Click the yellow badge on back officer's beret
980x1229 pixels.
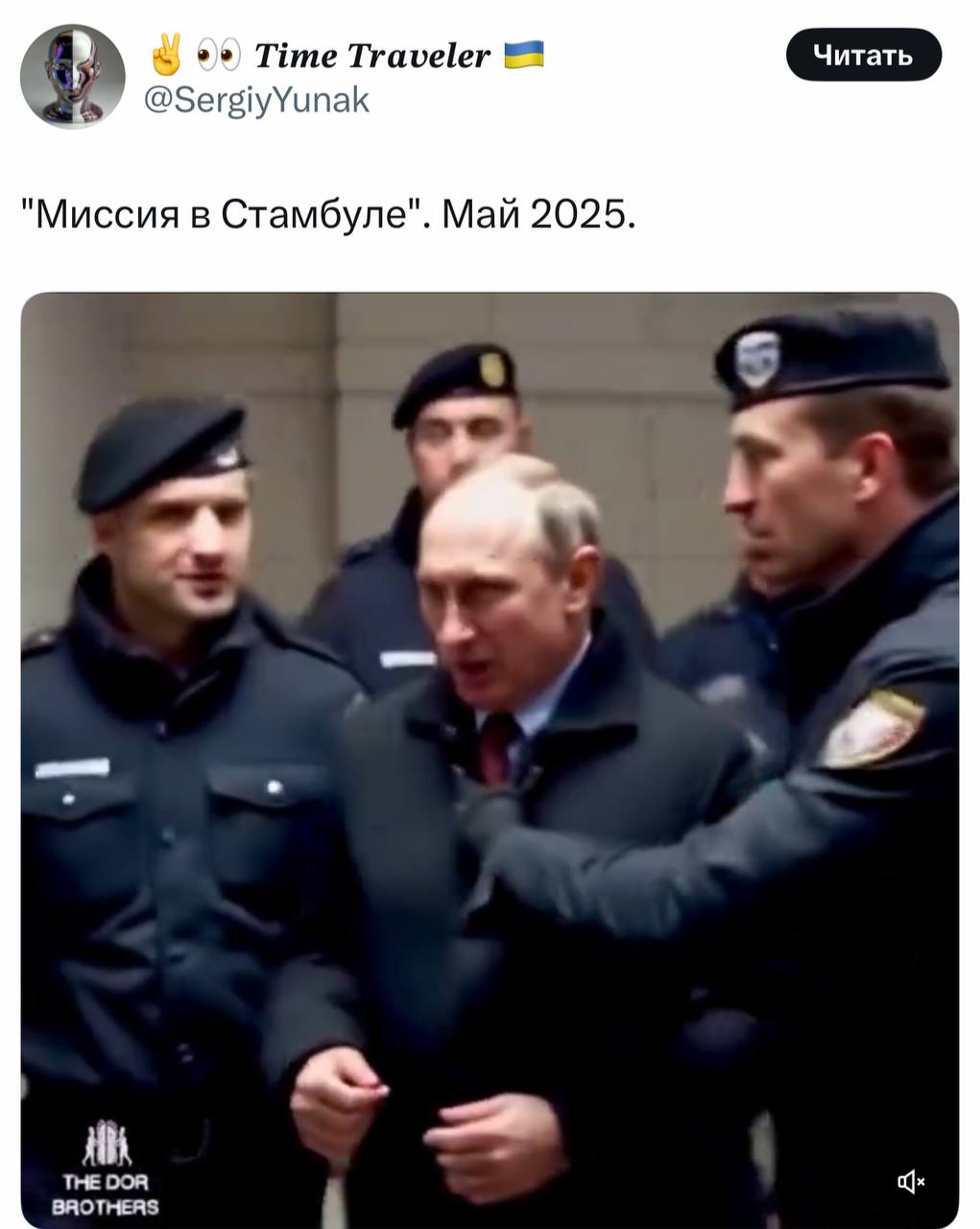click(x=492, y=369)
